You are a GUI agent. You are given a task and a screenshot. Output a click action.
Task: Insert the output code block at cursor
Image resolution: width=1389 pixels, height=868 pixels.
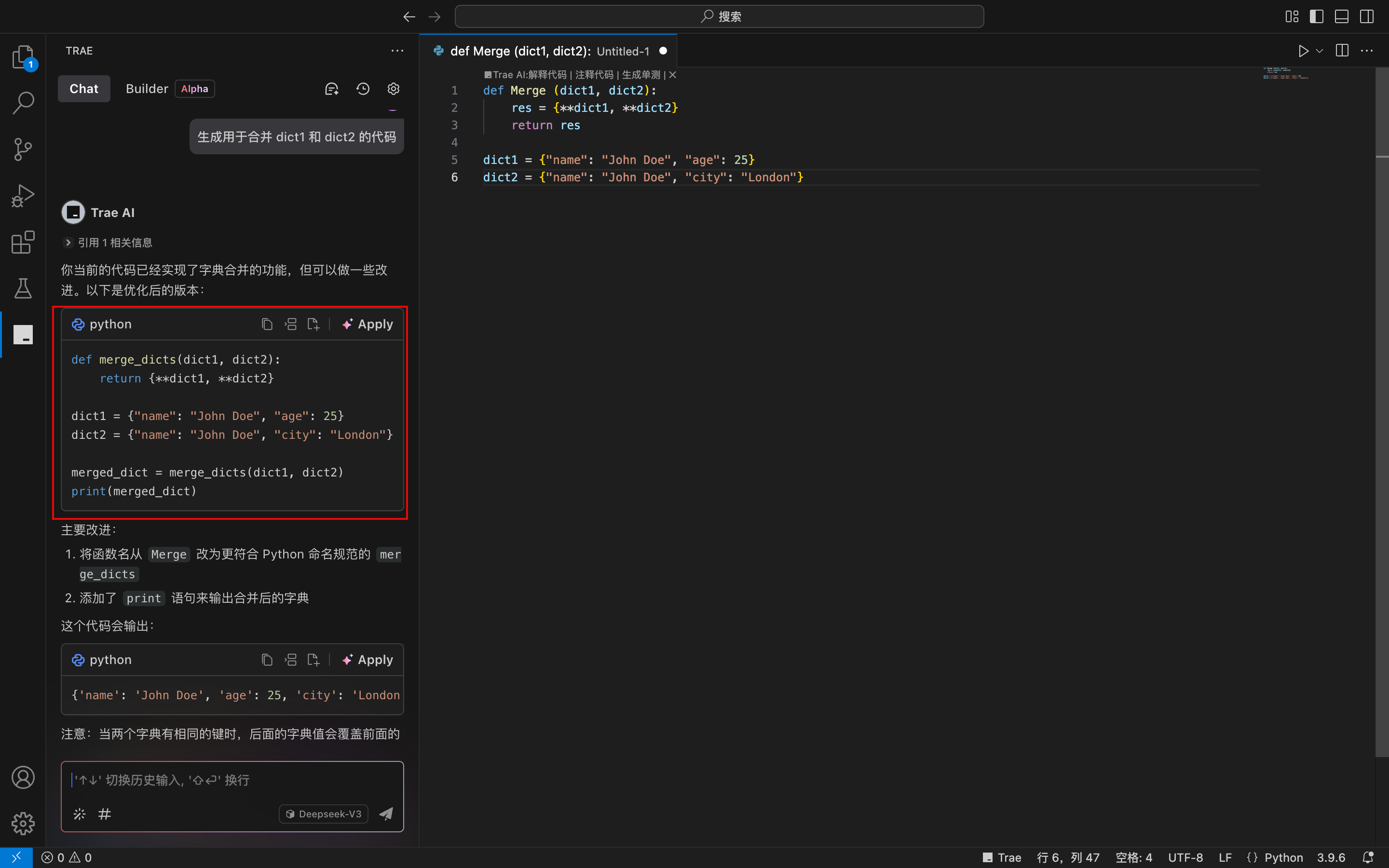[x=290, y=660]
